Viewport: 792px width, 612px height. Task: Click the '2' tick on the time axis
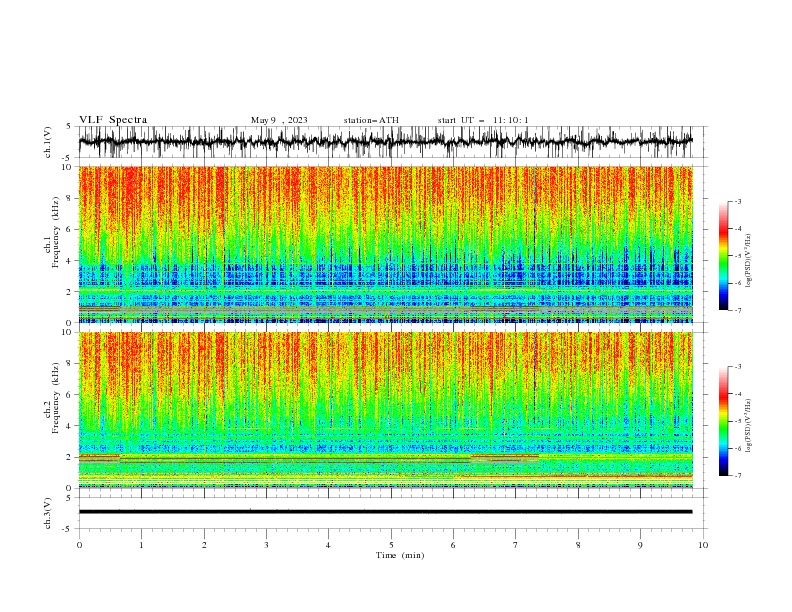(204, 545)
